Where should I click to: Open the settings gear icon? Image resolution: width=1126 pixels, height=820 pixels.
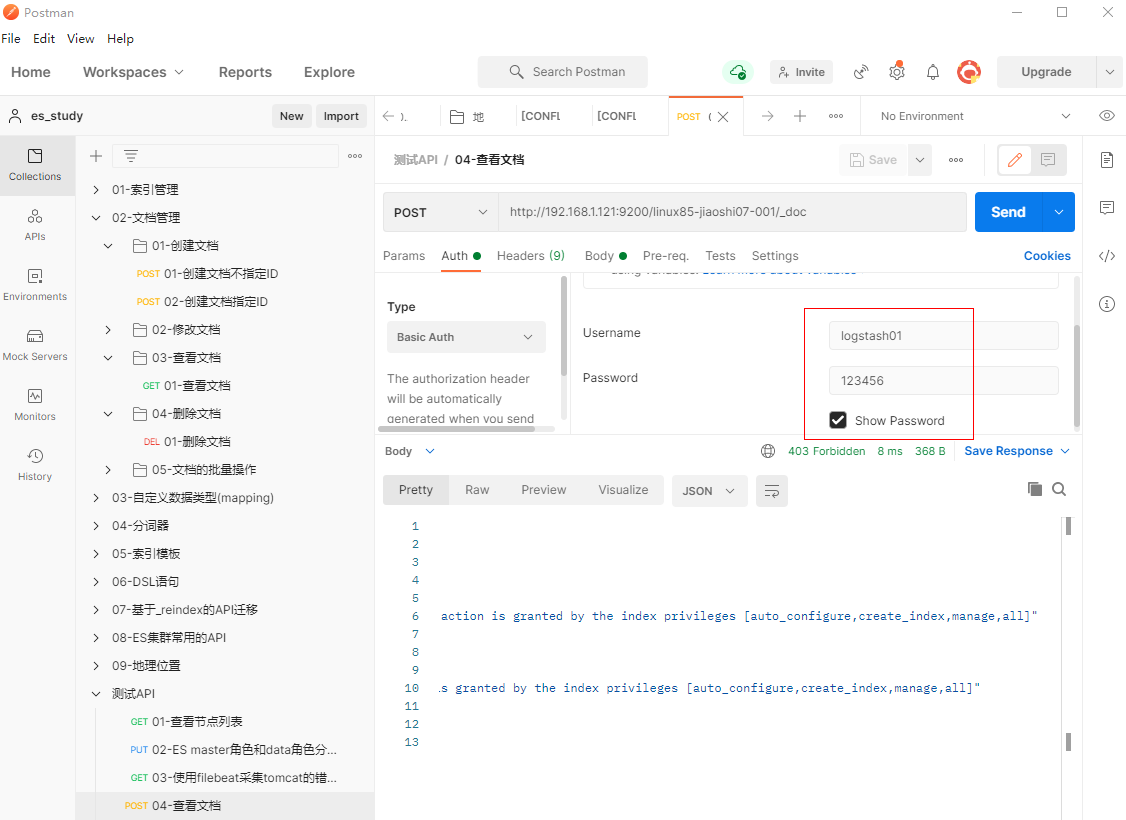tap(897, 72)
